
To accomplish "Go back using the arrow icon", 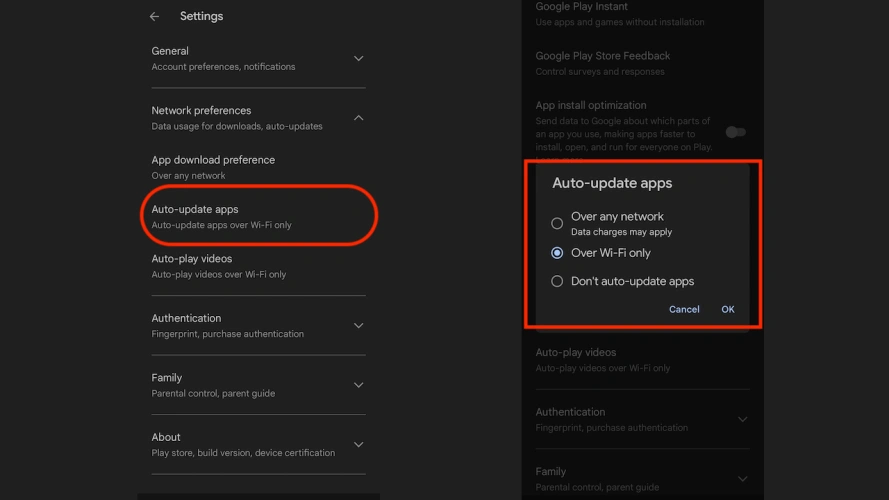I will click(x=154, y=16).
